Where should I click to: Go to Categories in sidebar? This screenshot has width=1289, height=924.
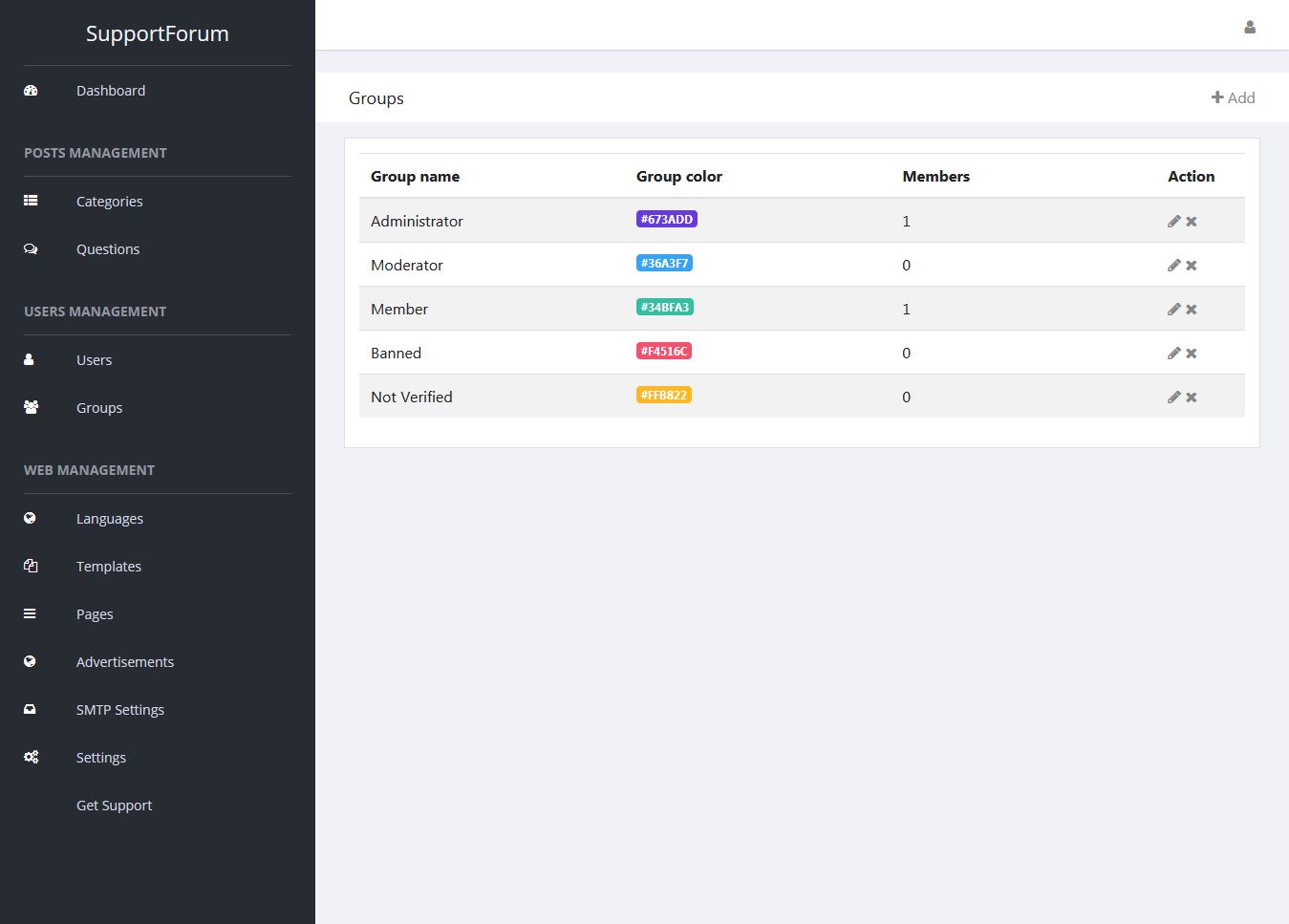click(x=109, y=202)
